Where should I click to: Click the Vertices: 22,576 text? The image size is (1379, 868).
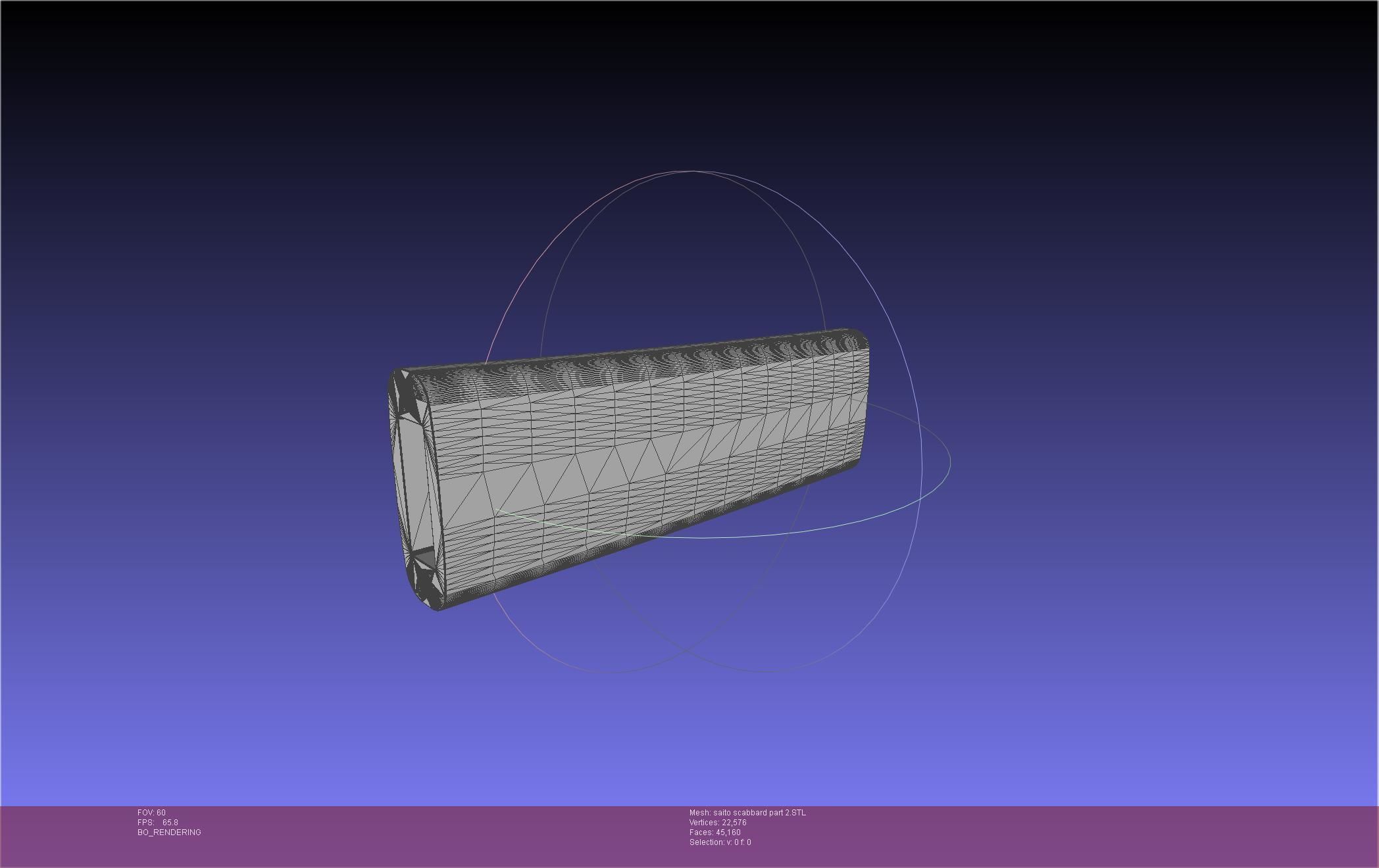coord(717,823)
